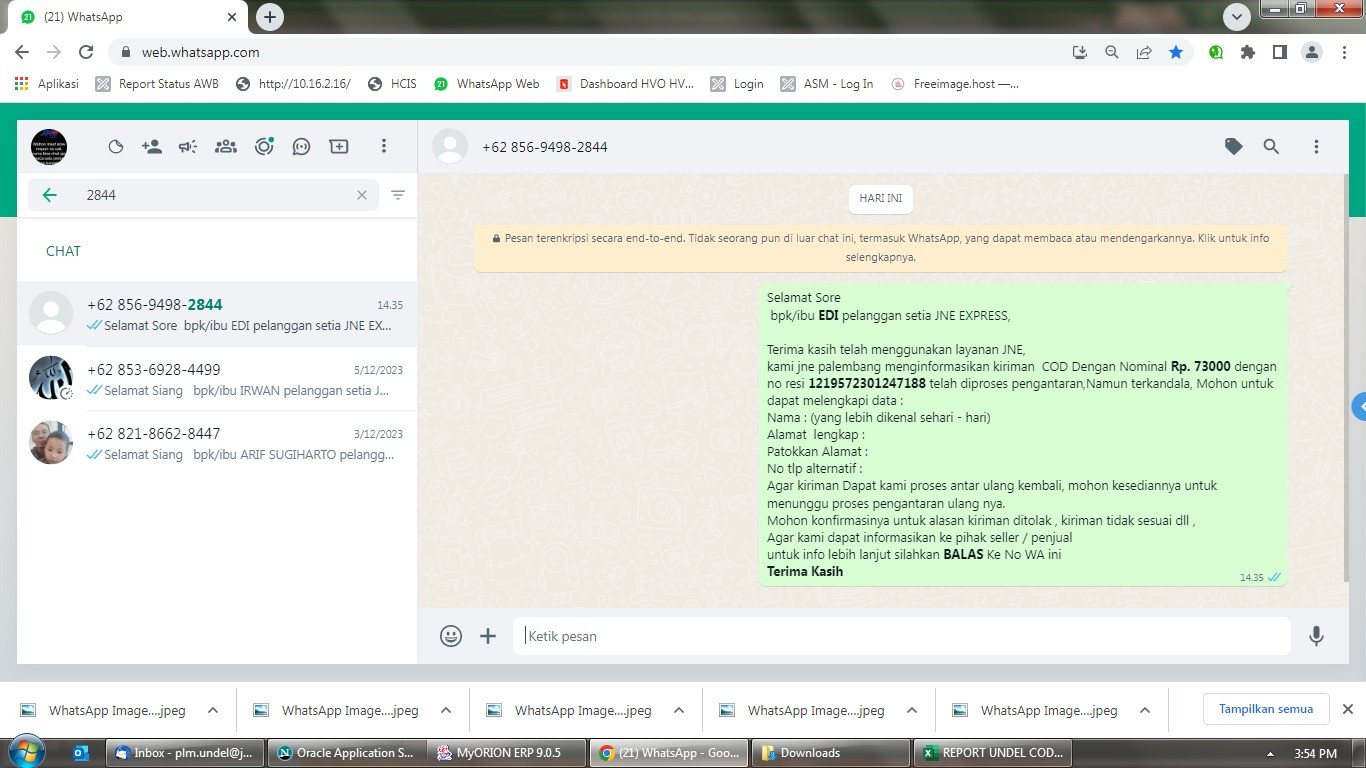Expand first WhatsApp Image download chevron
Screen dimensions: 1366x768
coord(213,711)
